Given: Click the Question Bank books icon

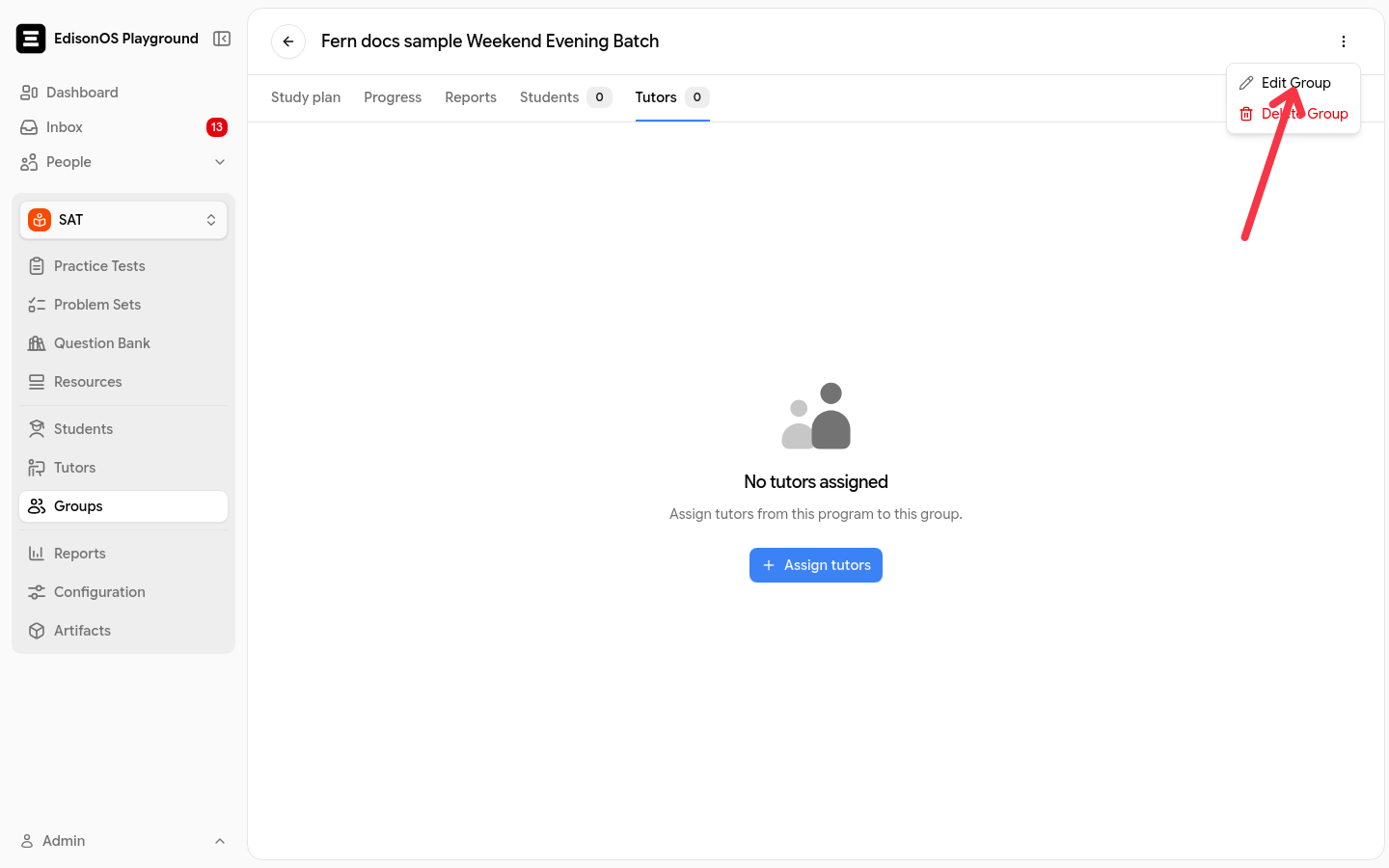Looking at the screenshot, I should click(x=37, y=343).
